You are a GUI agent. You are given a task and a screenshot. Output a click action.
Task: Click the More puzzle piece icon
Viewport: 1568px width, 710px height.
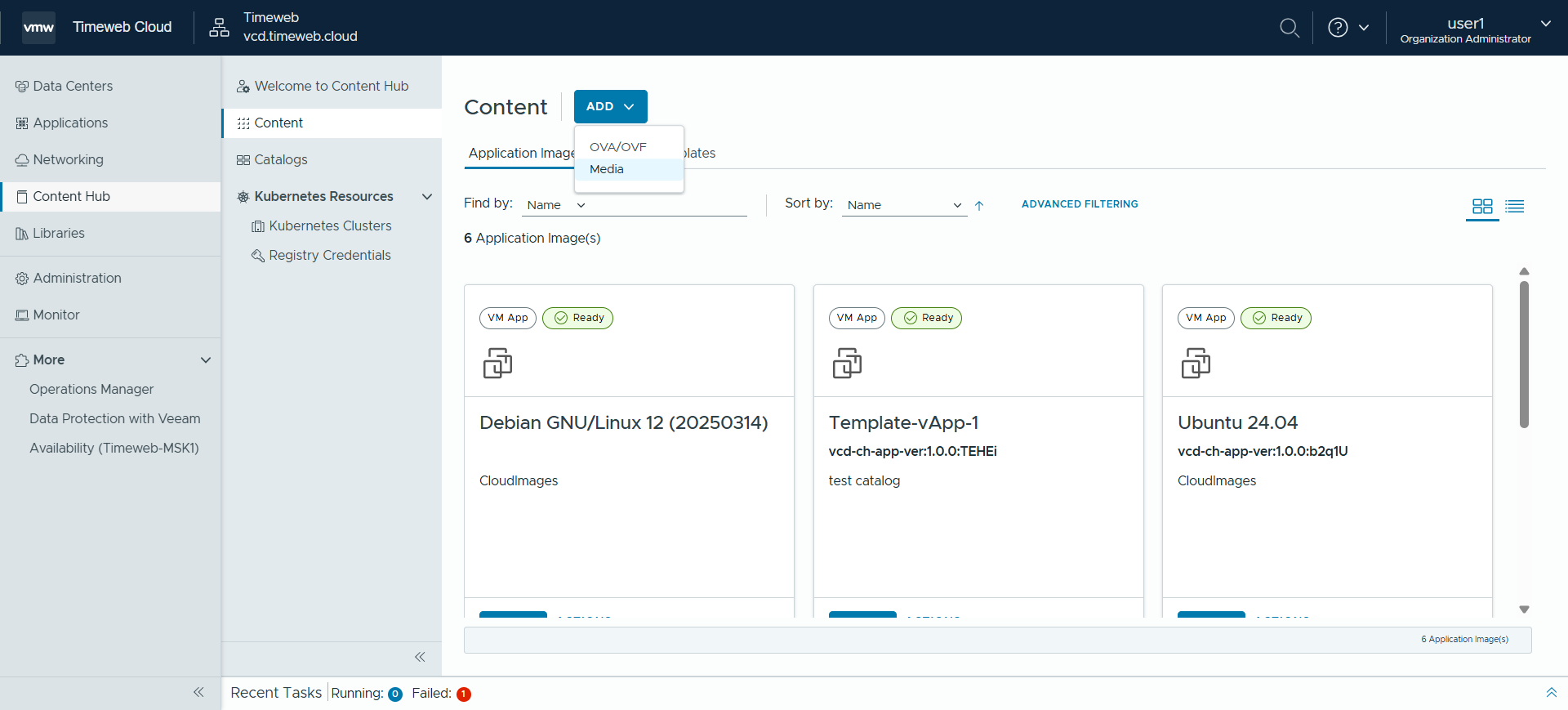[x=22, y=360]
